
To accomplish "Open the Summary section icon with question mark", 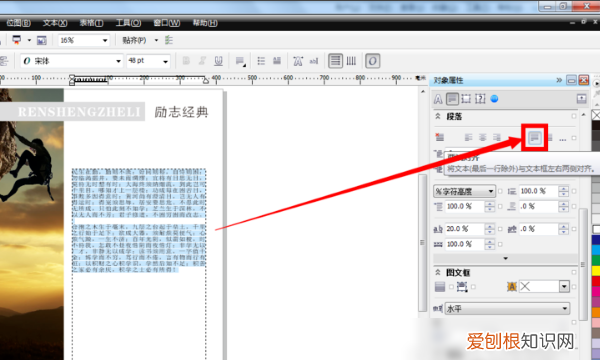I will point(480,99).
